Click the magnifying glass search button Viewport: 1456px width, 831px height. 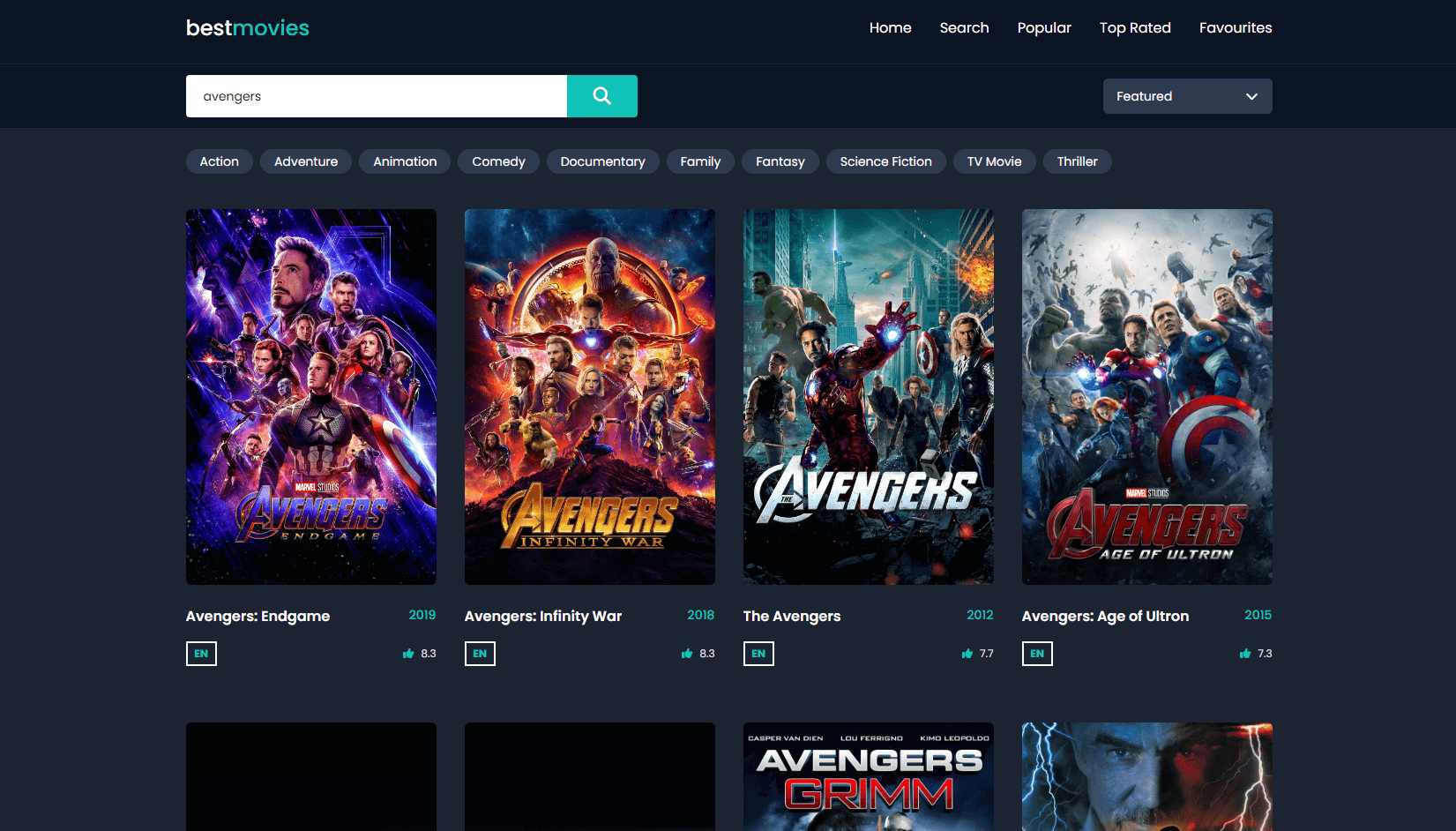(601, 96)
